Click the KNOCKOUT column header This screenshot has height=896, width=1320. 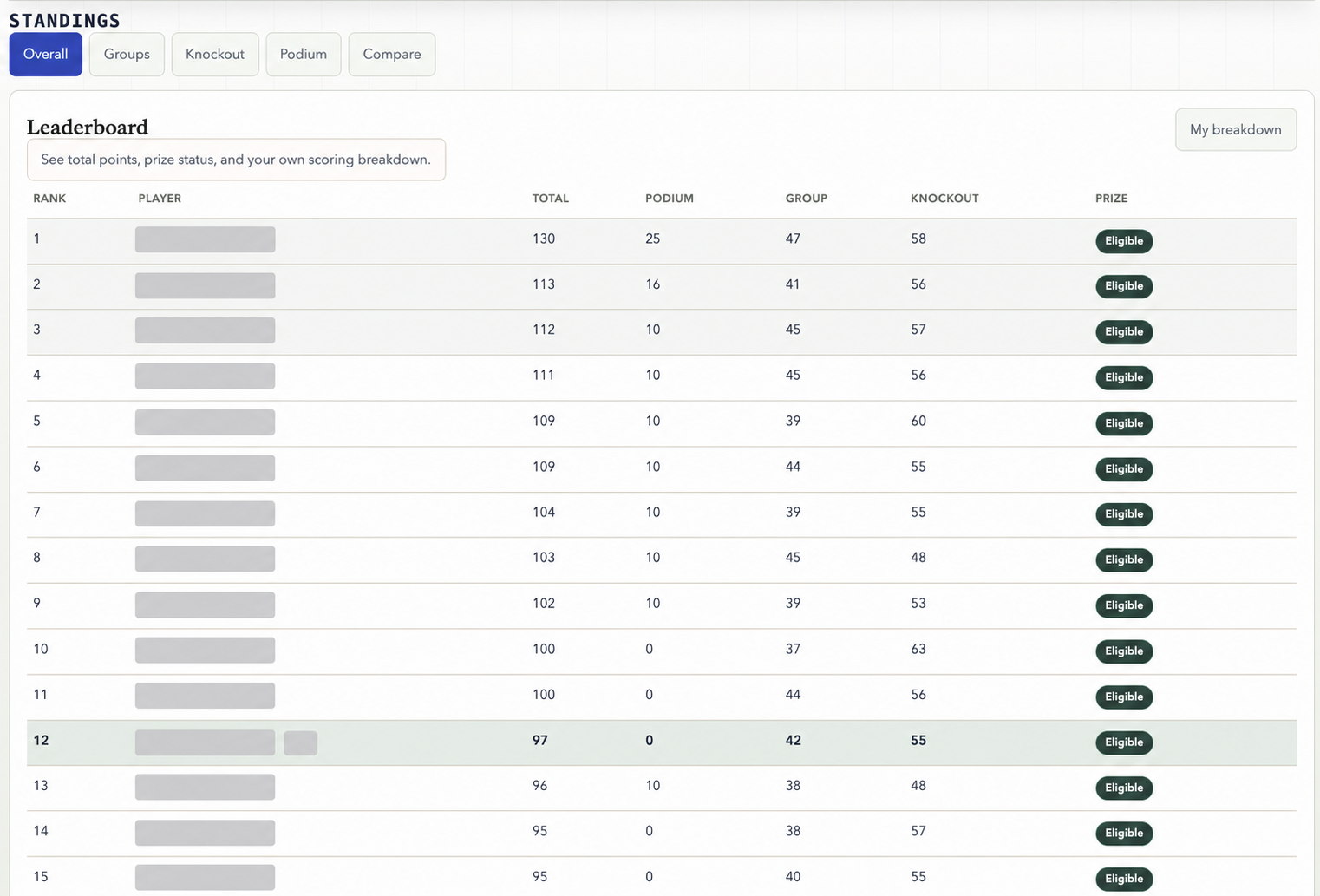[x=944, y=199]
